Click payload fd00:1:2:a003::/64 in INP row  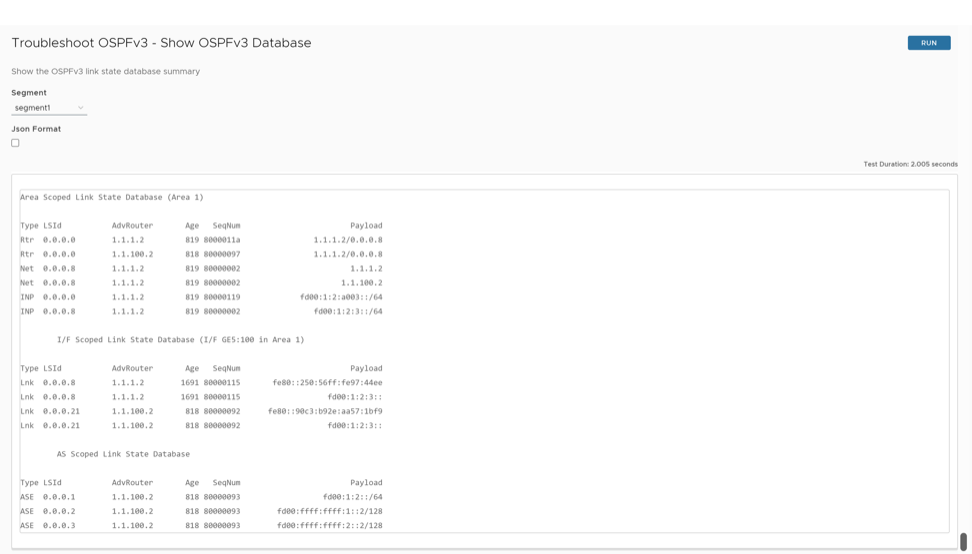click(x=341, y=297)
